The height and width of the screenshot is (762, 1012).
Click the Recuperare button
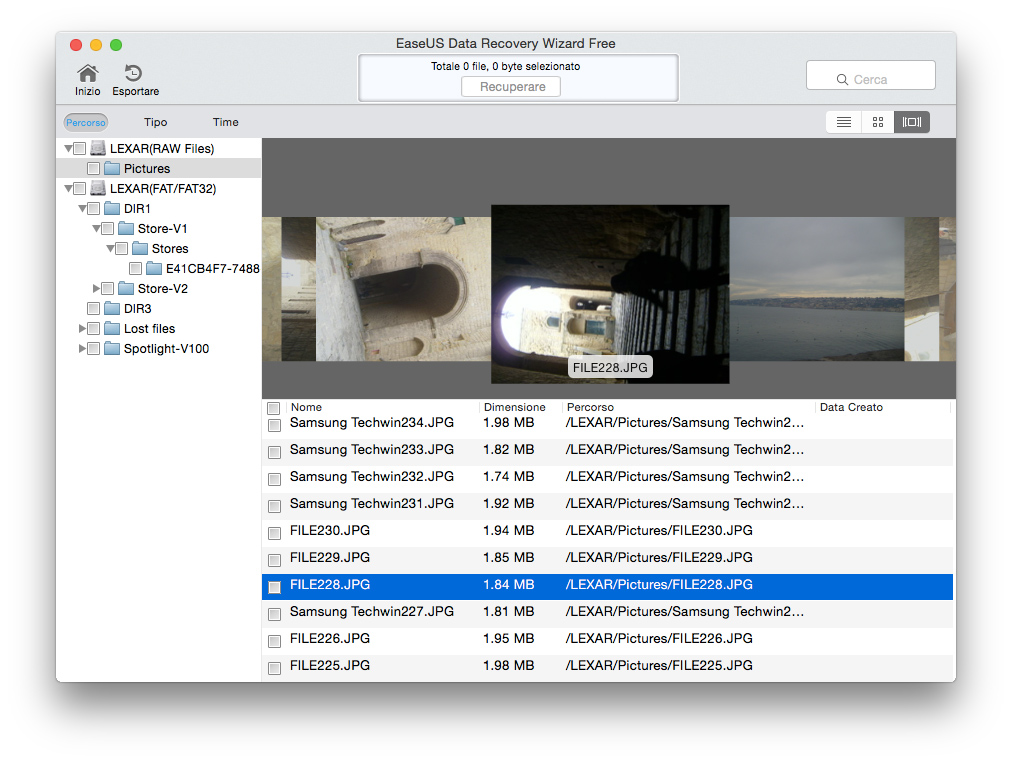tap(511, 86)
